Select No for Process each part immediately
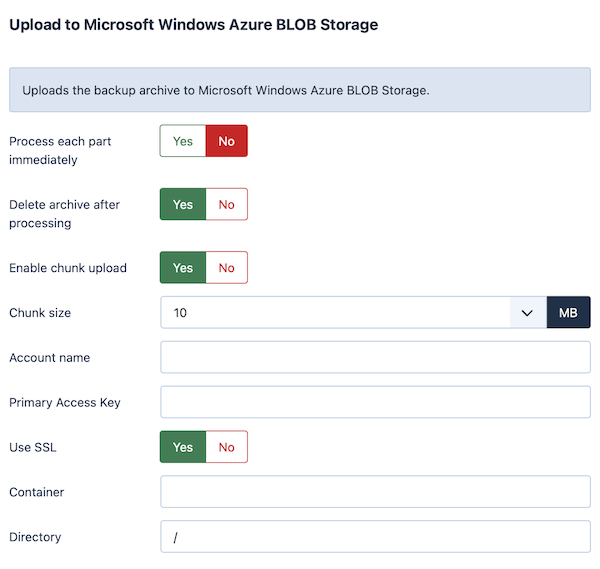This screenshot has width=600, height=569. 227,141
